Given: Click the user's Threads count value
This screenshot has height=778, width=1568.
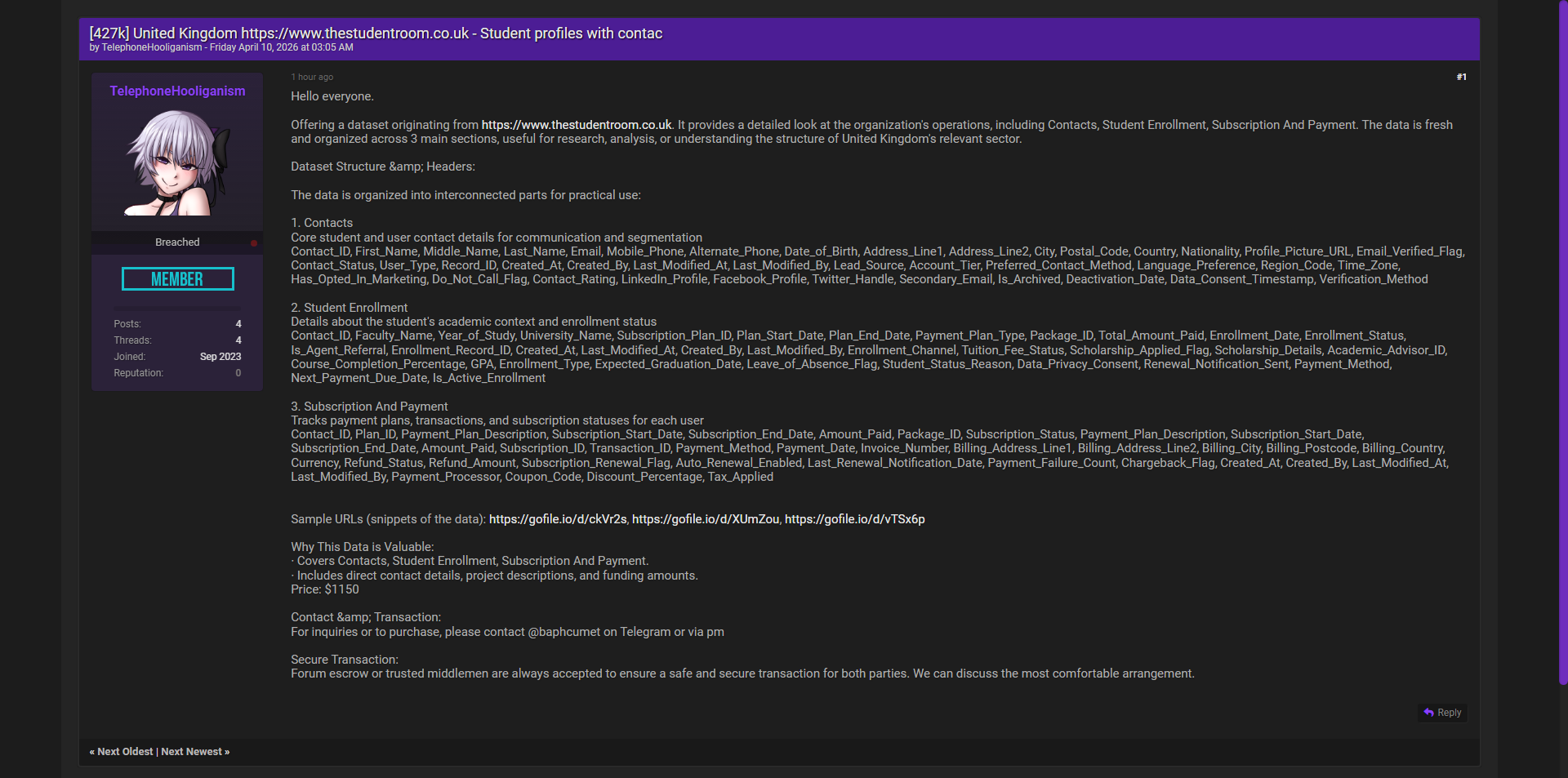Looking at the screenshot, I should click(238, 340).
